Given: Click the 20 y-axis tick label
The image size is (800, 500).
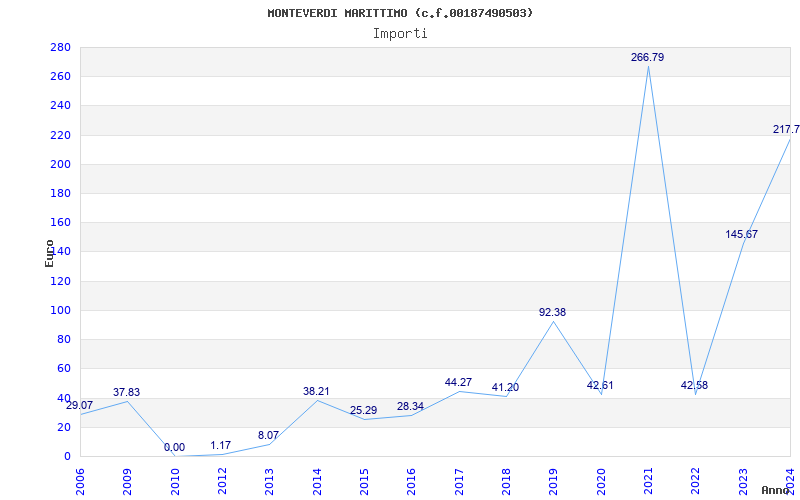Looking at the screenshot, I should coord(64,427).
